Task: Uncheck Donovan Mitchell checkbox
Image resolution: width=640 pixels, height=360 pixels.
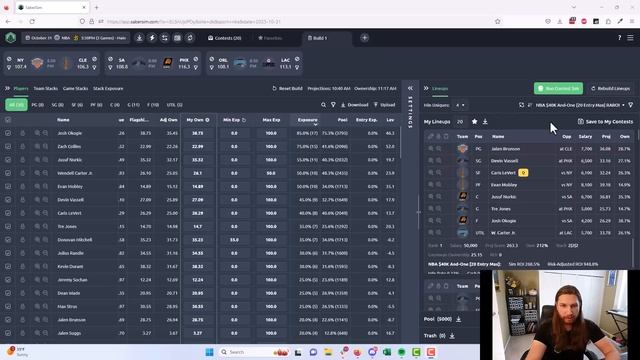Action: [8, 240]
